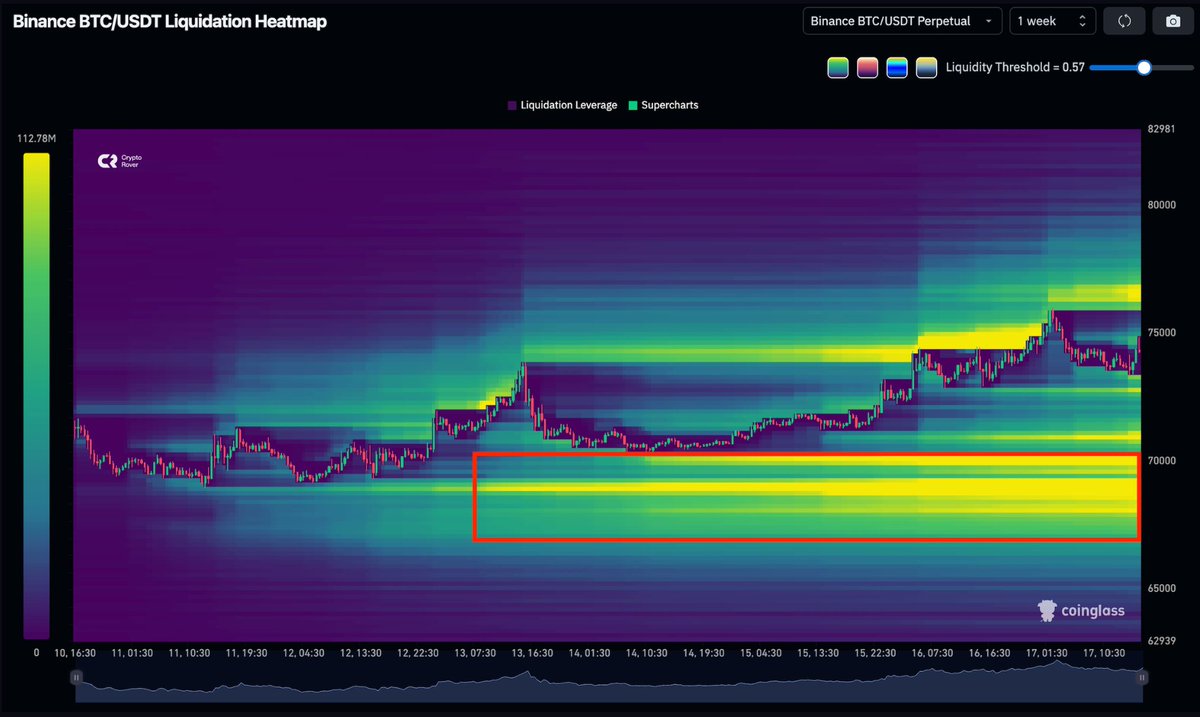Click the '10, 16:30' time axis label
Viewport: 1200px width, 717px height.
(75, 653)
